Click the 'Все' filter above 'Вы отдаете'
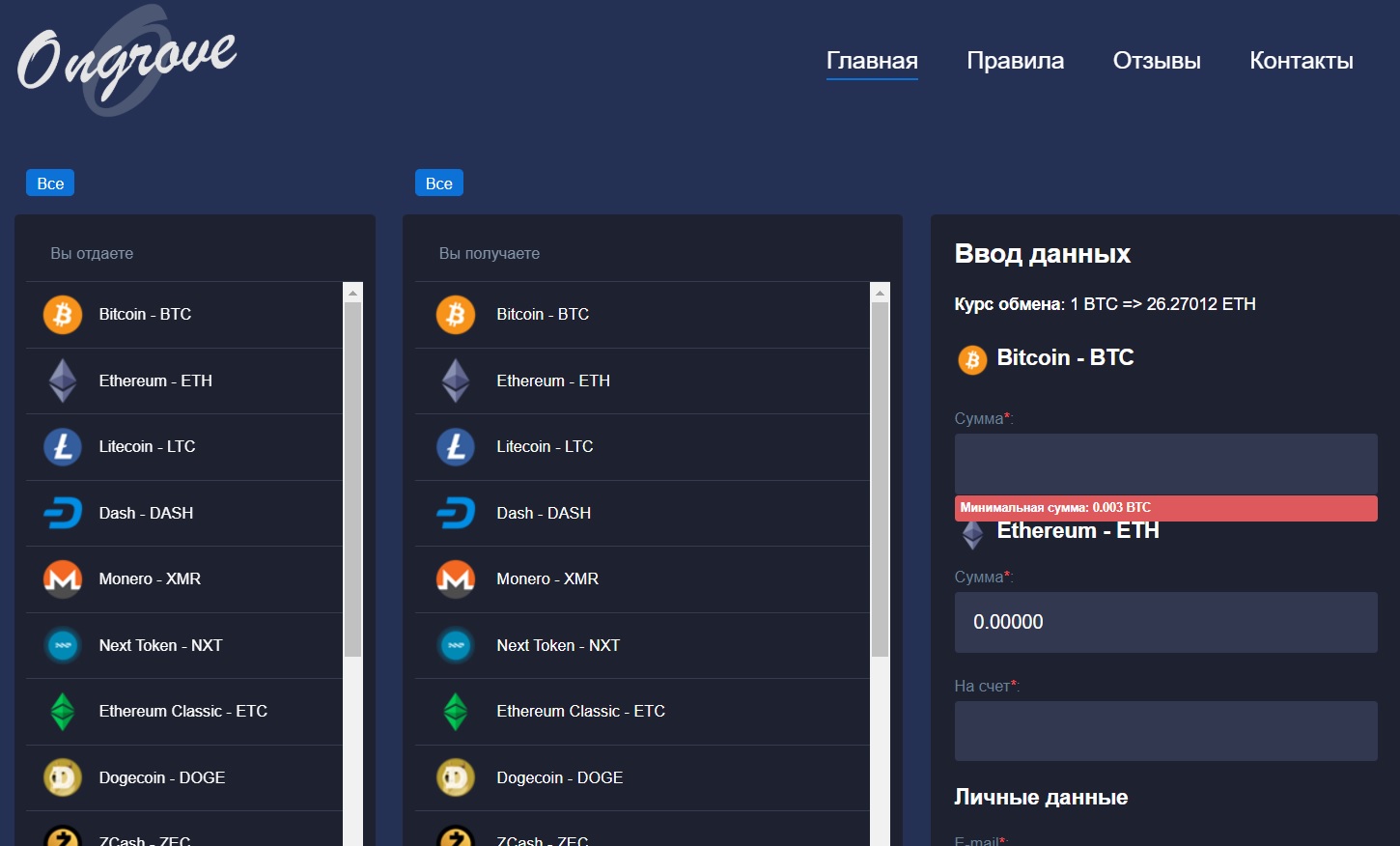Screen dimensions: 1400x846 [x=50, y=183]
